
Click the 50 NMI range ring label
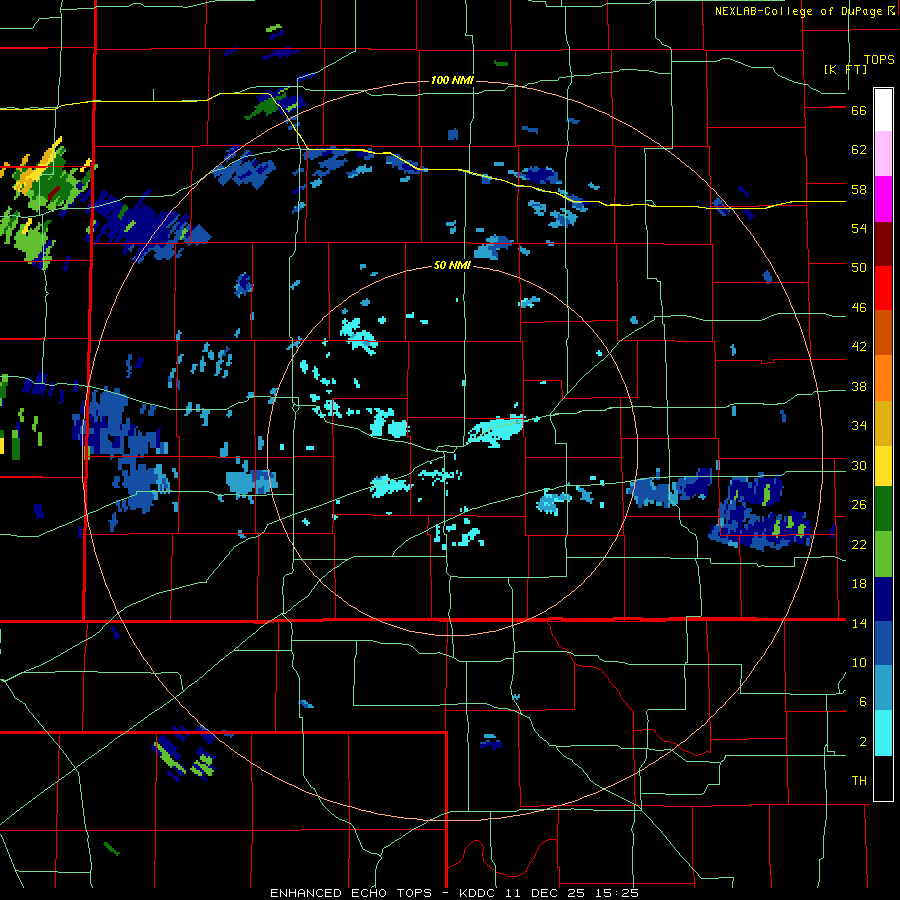coord(452,265)
